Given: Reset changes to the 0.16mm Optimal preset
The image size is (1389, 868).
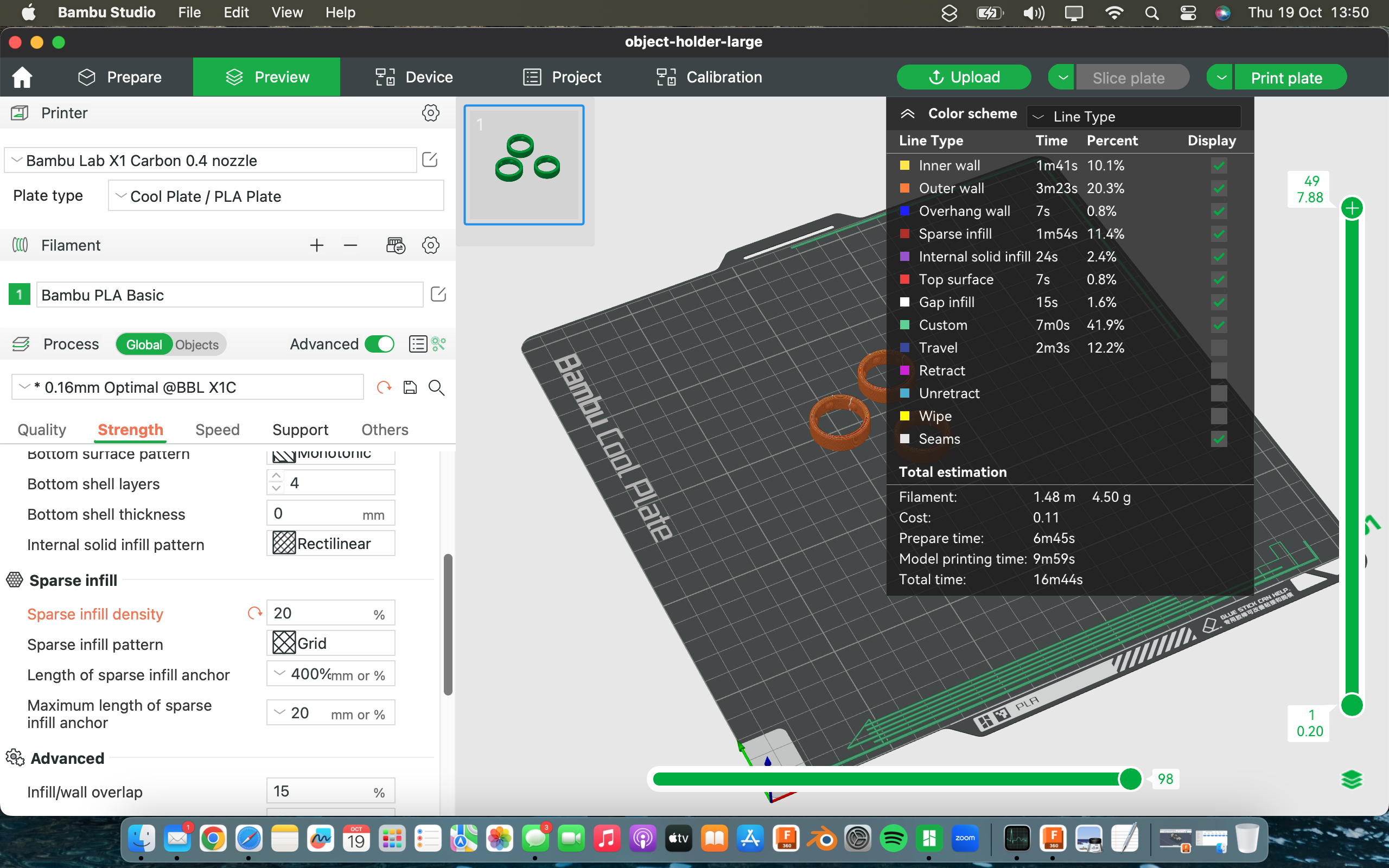Looking at the screenshot, I should 384,387.
